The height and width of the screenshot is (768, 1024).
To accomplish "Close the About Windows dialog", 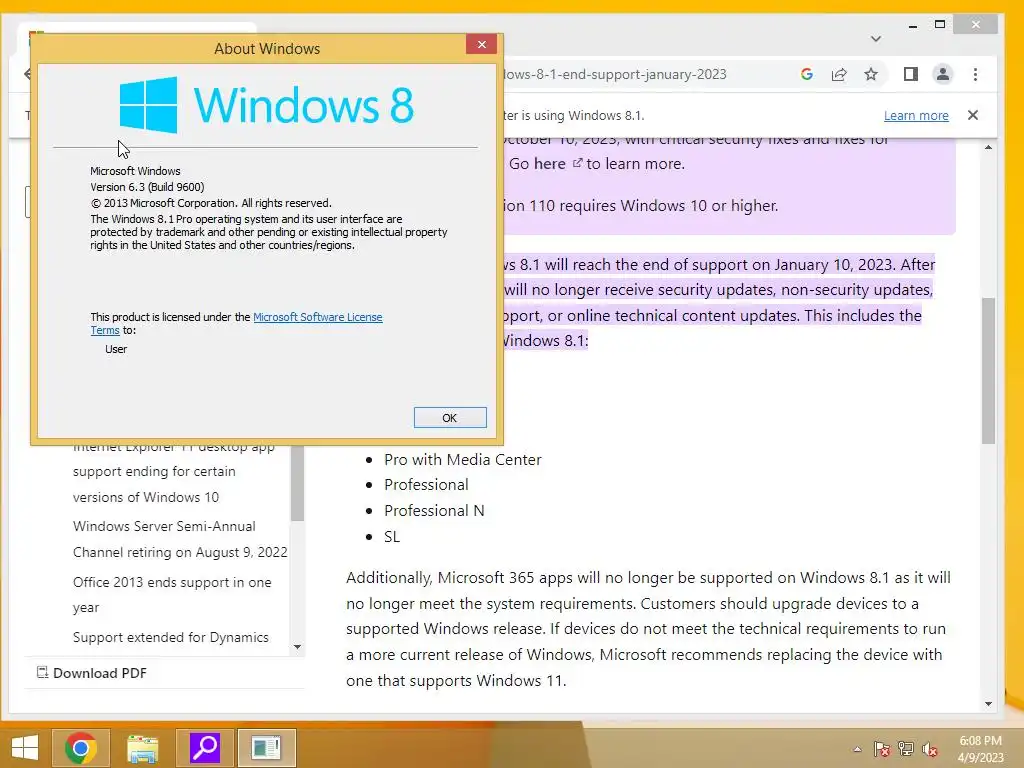I will click(x=481, y=44).
